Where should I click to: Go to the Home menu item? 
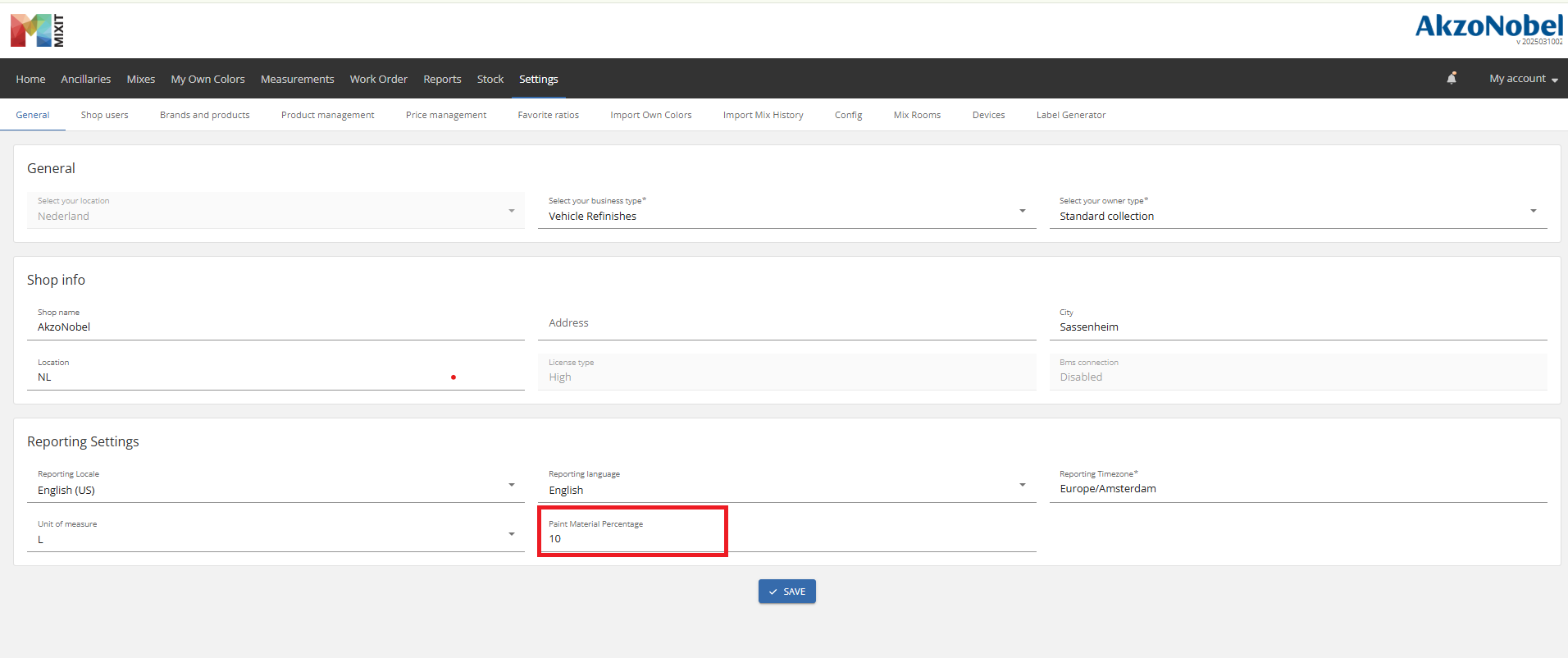click(30, 79)
